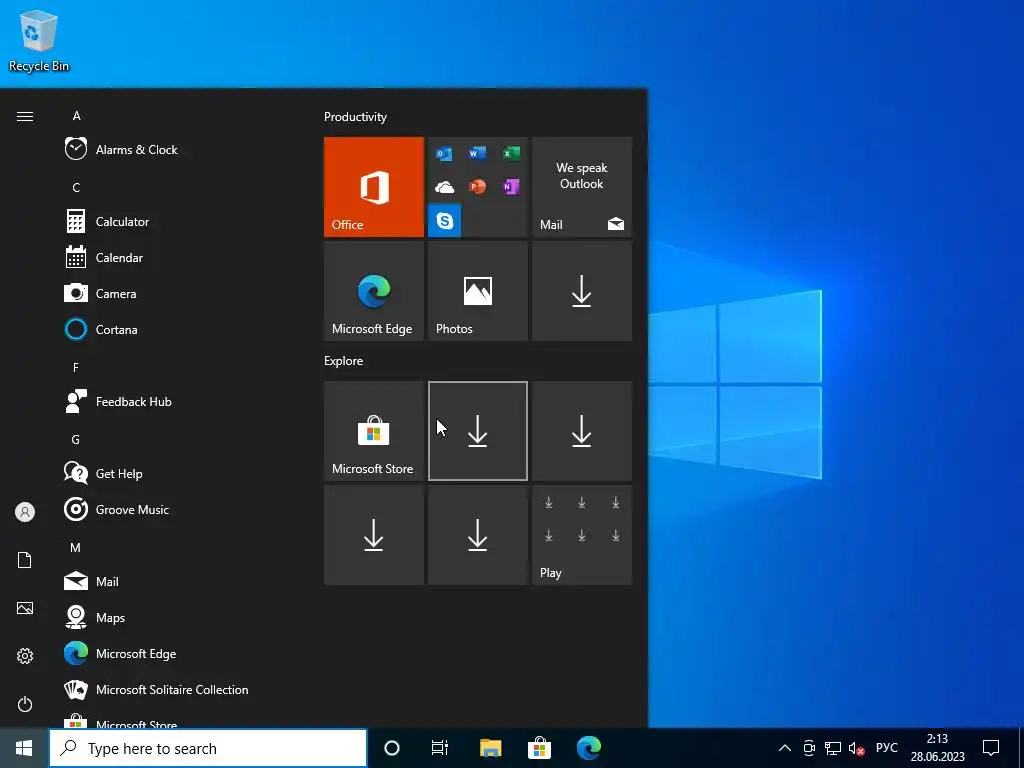Click the Meet Now tray icon
Image resolution: width=1024 pixels, height=768 pixels.
(809, 748)
